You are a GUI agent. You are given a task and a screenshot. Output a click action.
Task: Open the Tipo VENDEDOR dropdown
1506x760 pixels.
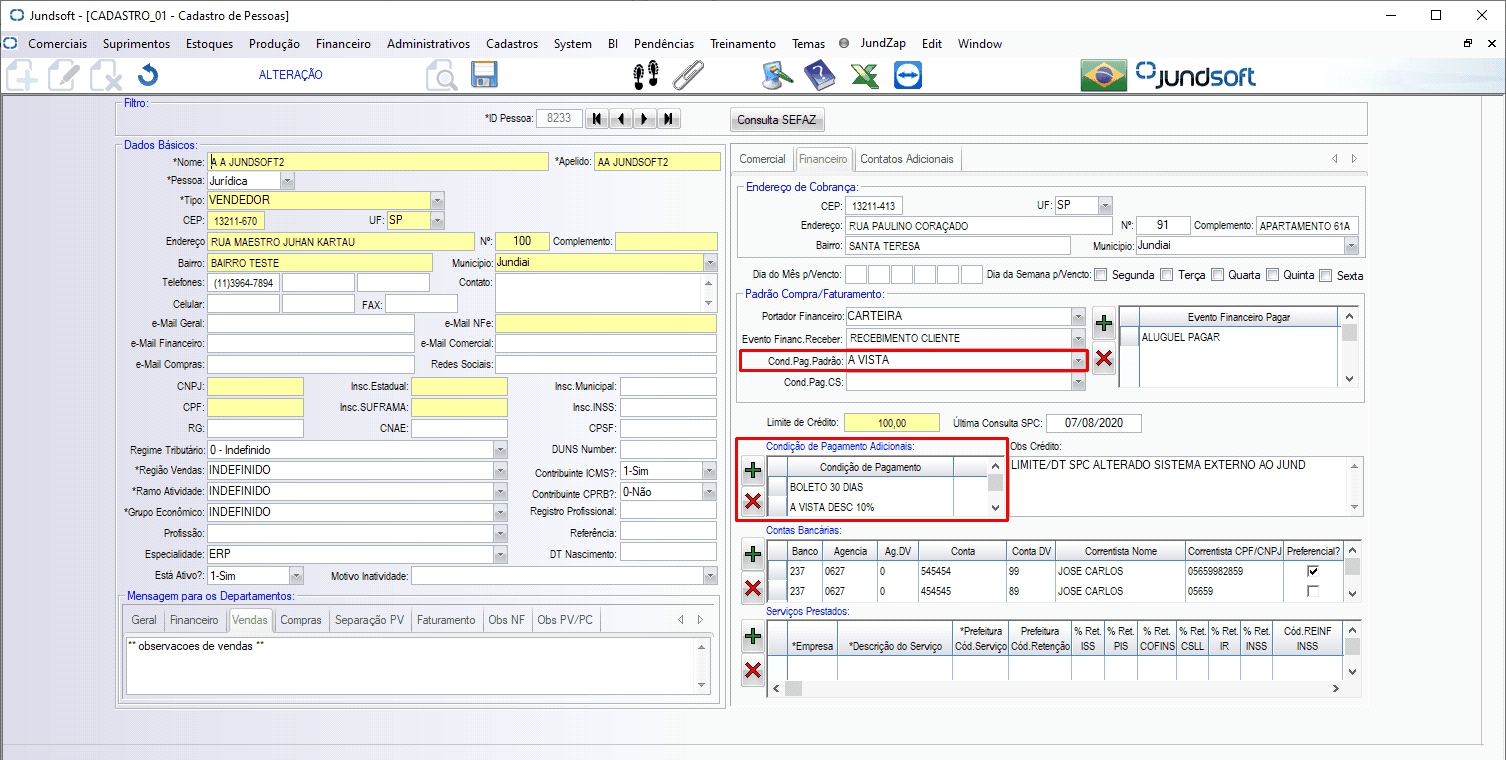tap(436, 200)
